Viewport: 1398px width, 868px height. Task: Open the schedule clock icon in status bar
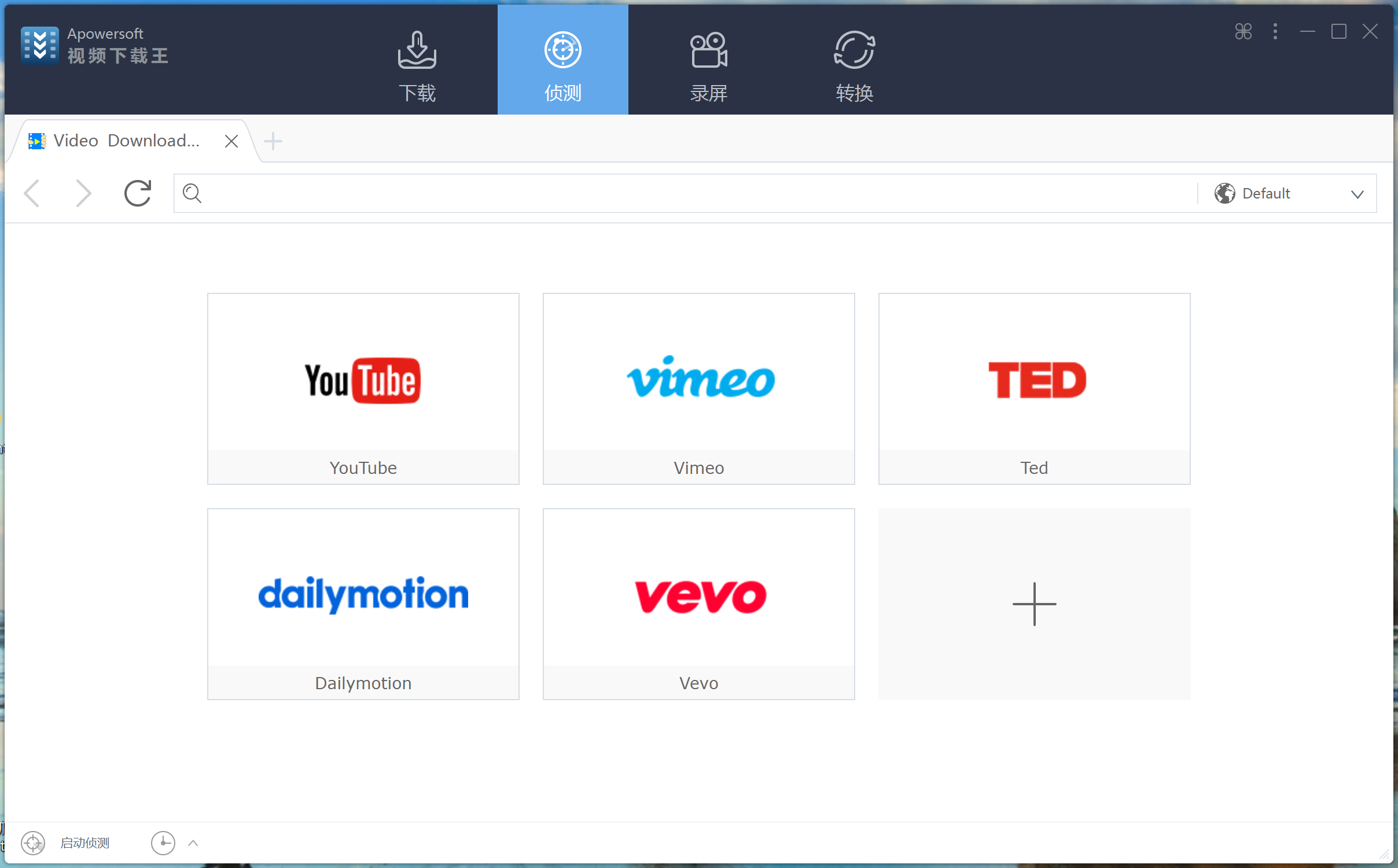tap(163, 843)
